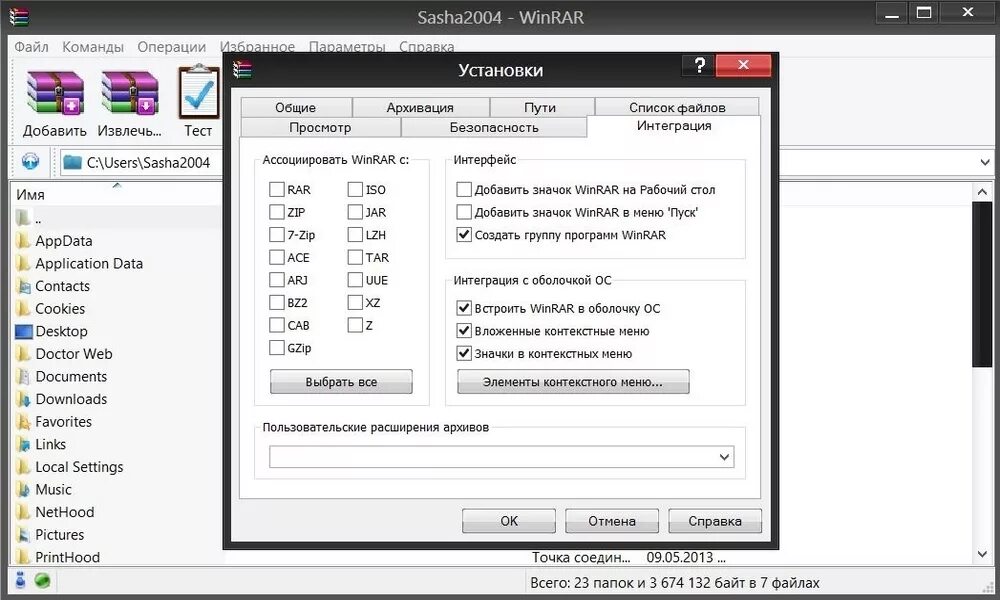The width and height of the screenshot is (1000, 600).
Task: Enable the XZ association checkbox
Action: [355, 302]
